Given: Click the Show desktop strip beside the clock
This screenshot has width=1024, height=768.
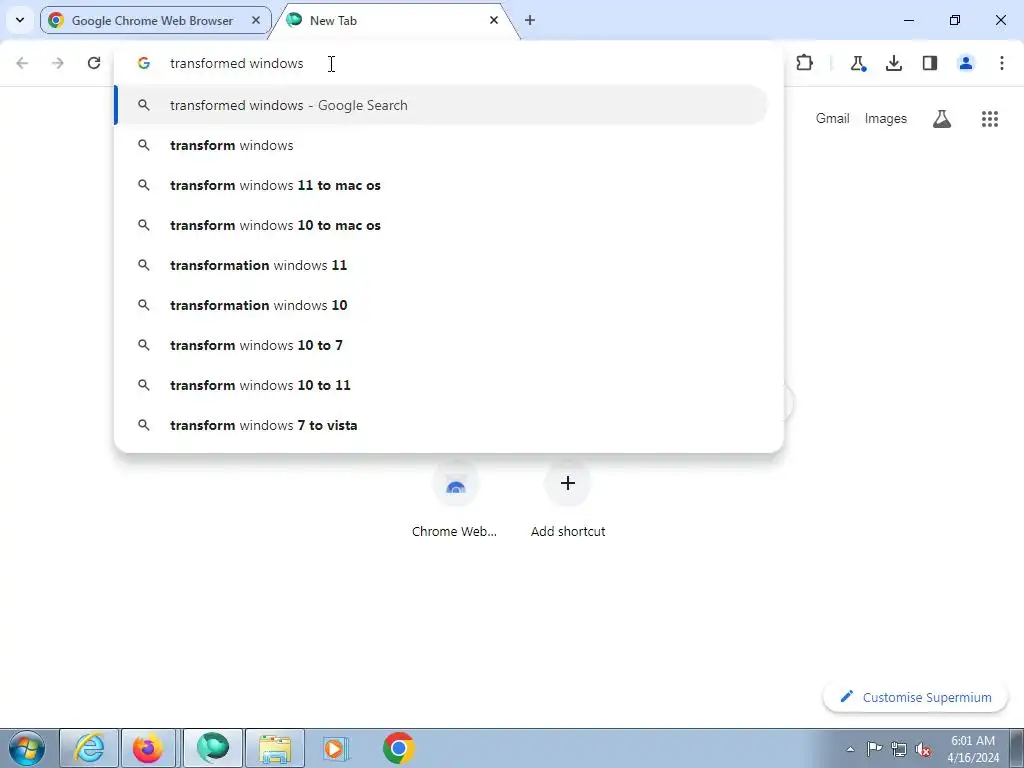Looking at the screenshot, I should (x=1017, y=748).
